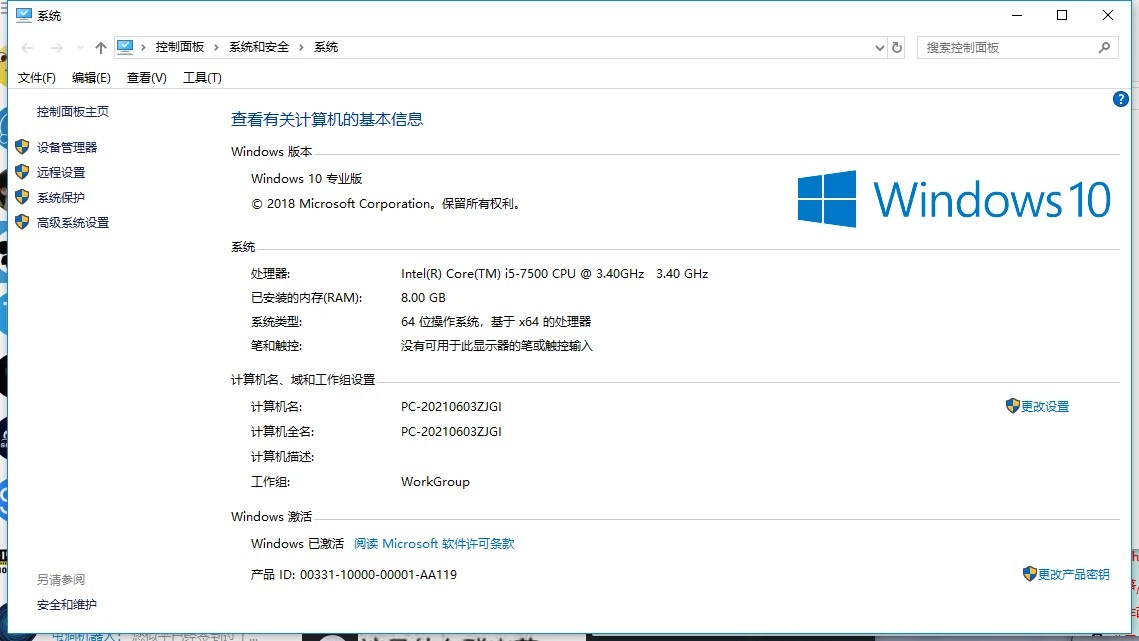This screenshot has width=1139, height=641.
Task: Go to 控制面板主页
Action: pos(73,111)
